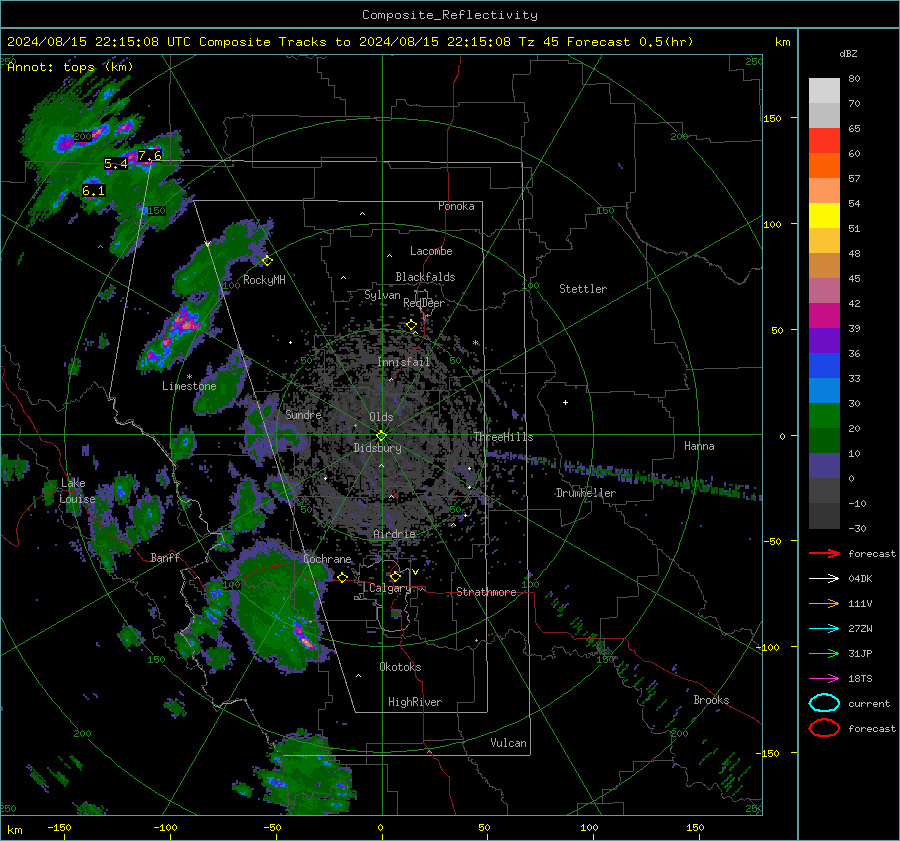Screen dimensions: 900x841
Task: Click the red forecast ellipse icon
Action: coord(824,728)
